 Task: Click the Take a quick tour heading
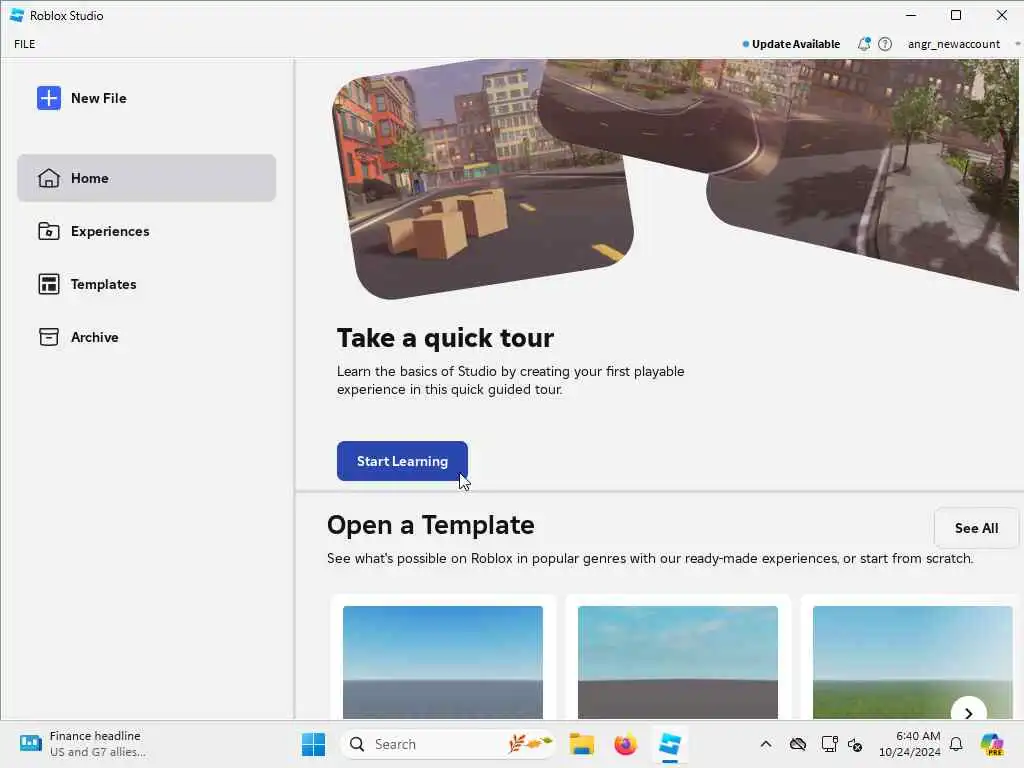click(x=445, y=338)
